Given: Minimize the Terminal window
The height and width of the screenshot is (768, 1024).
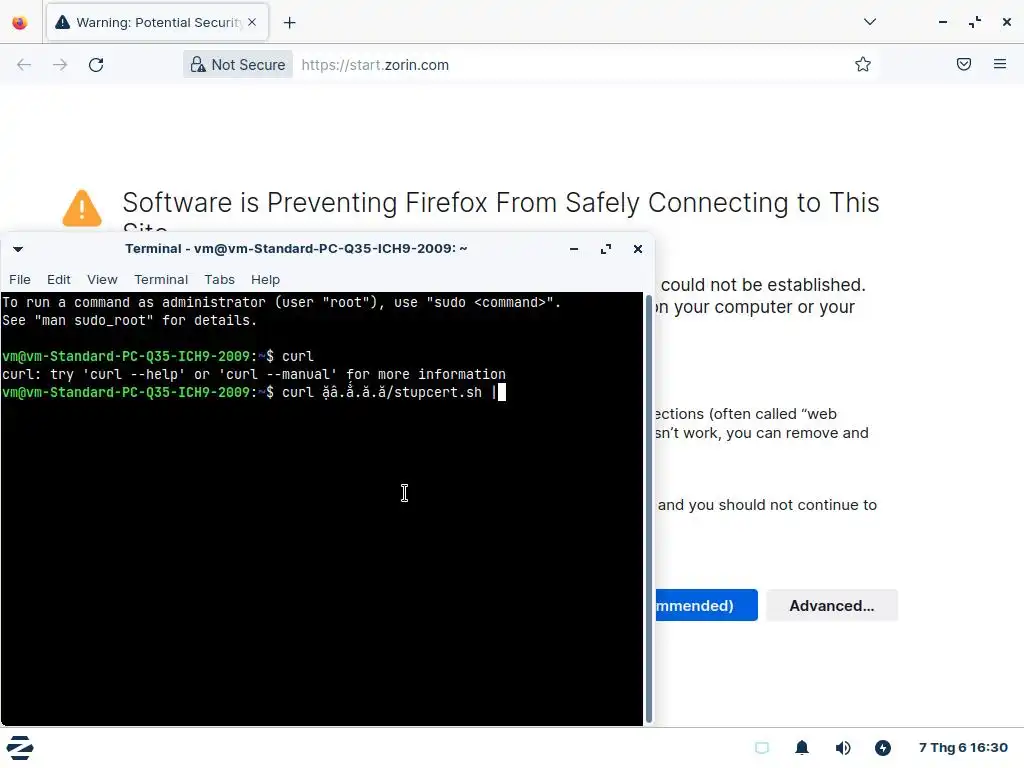Looking at the screenshot, I should (x=574, y=249).
